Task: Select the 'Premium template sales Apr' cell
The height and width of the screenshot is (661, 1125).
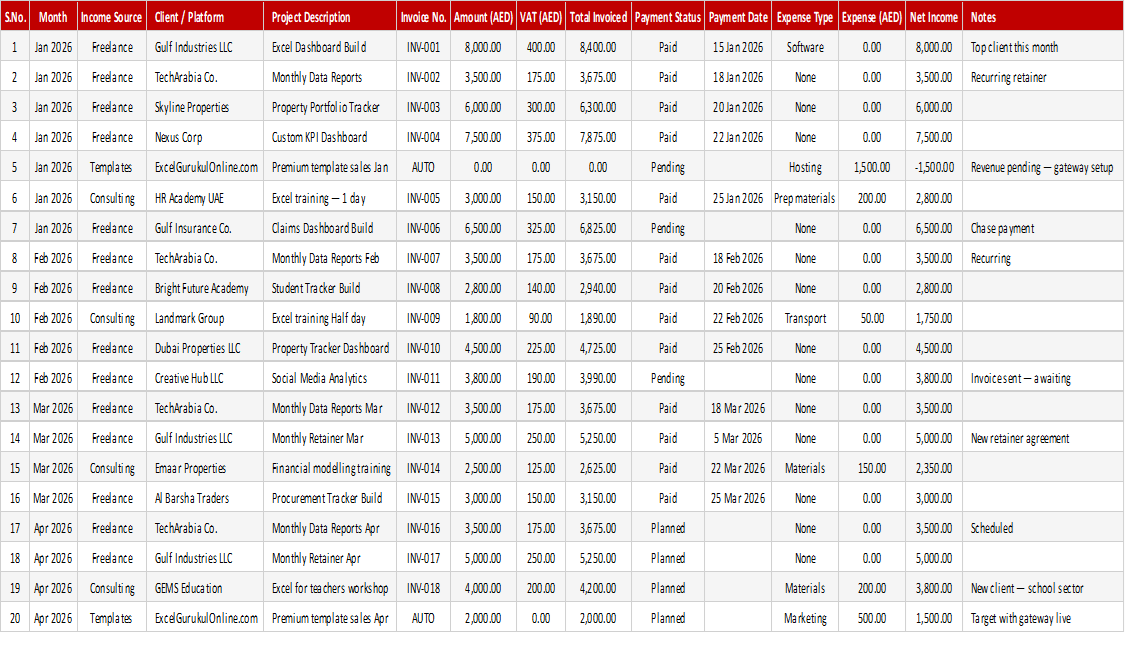Action: coord(329,618)
